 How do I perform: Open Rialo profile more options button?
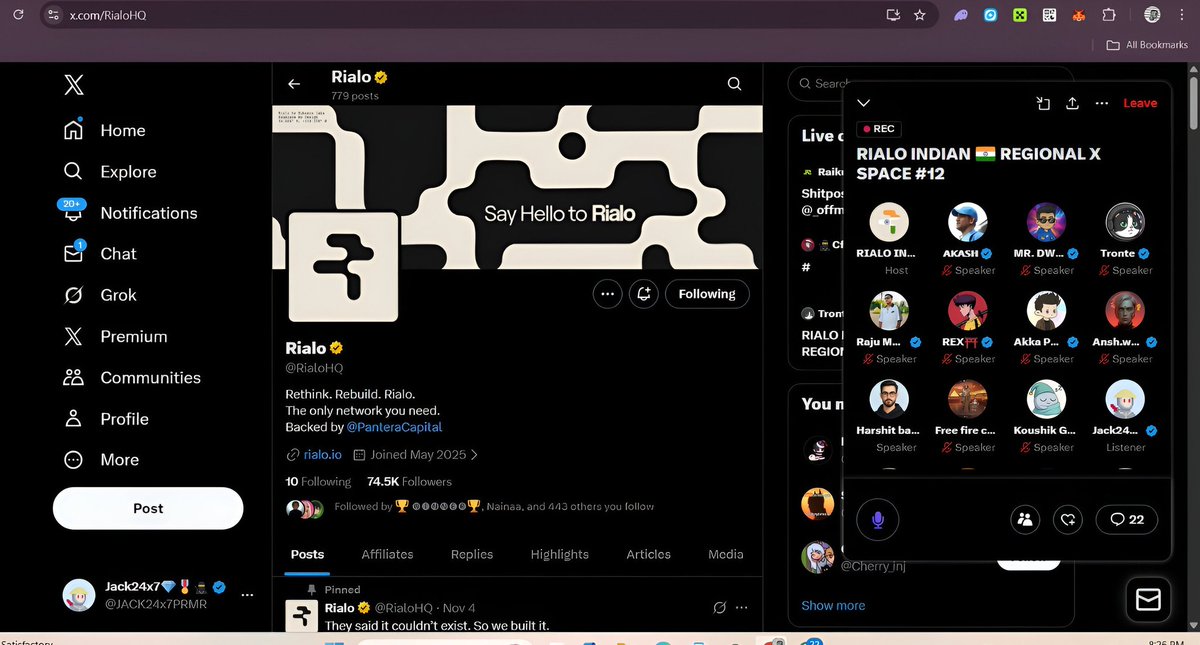point(606,294)
